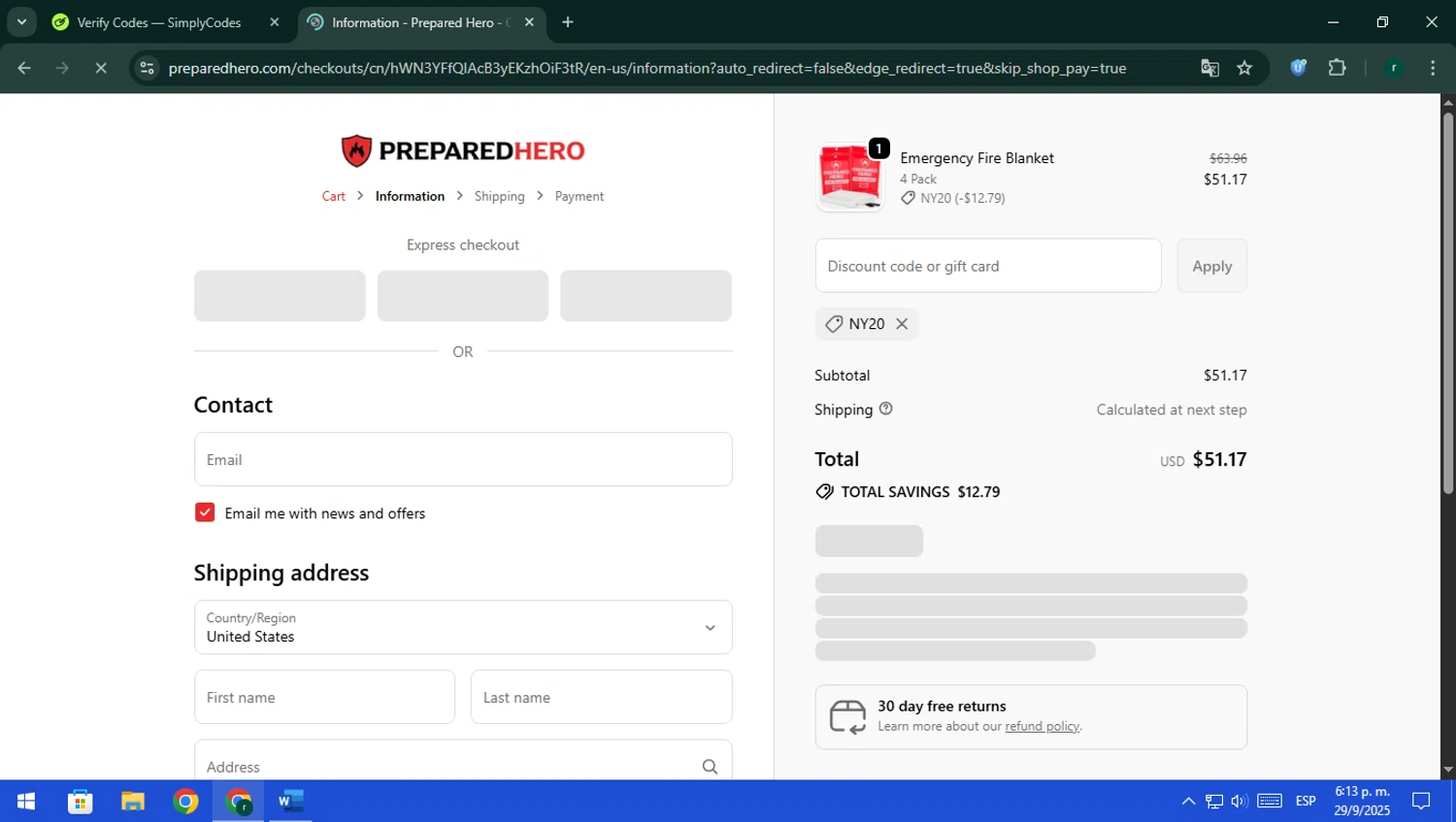Open Microsoft Word from taskbar

pos(290,802)
